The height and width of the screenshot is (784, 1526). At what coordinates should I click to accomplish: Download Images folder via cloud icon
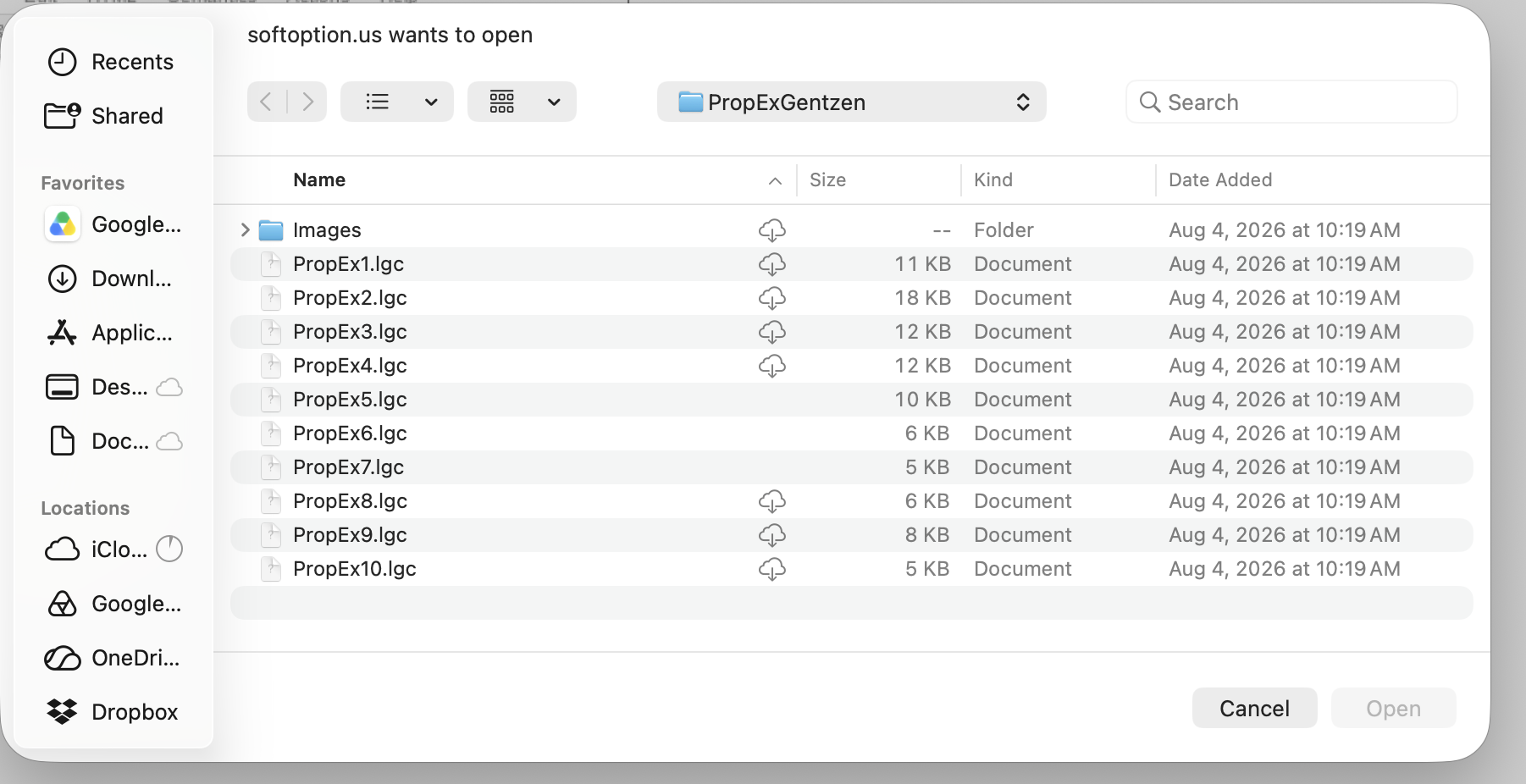tap(771, 230)
